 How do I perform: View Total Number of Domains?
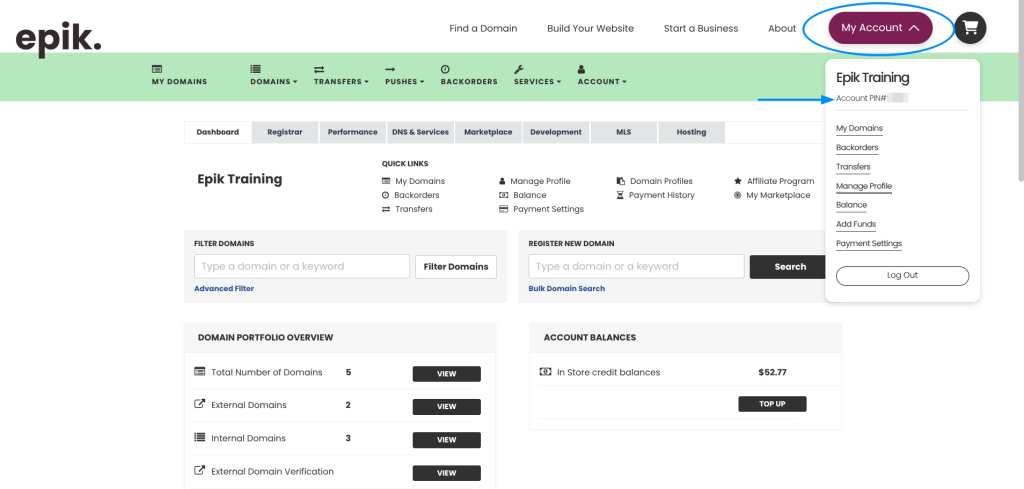(447, 374)
